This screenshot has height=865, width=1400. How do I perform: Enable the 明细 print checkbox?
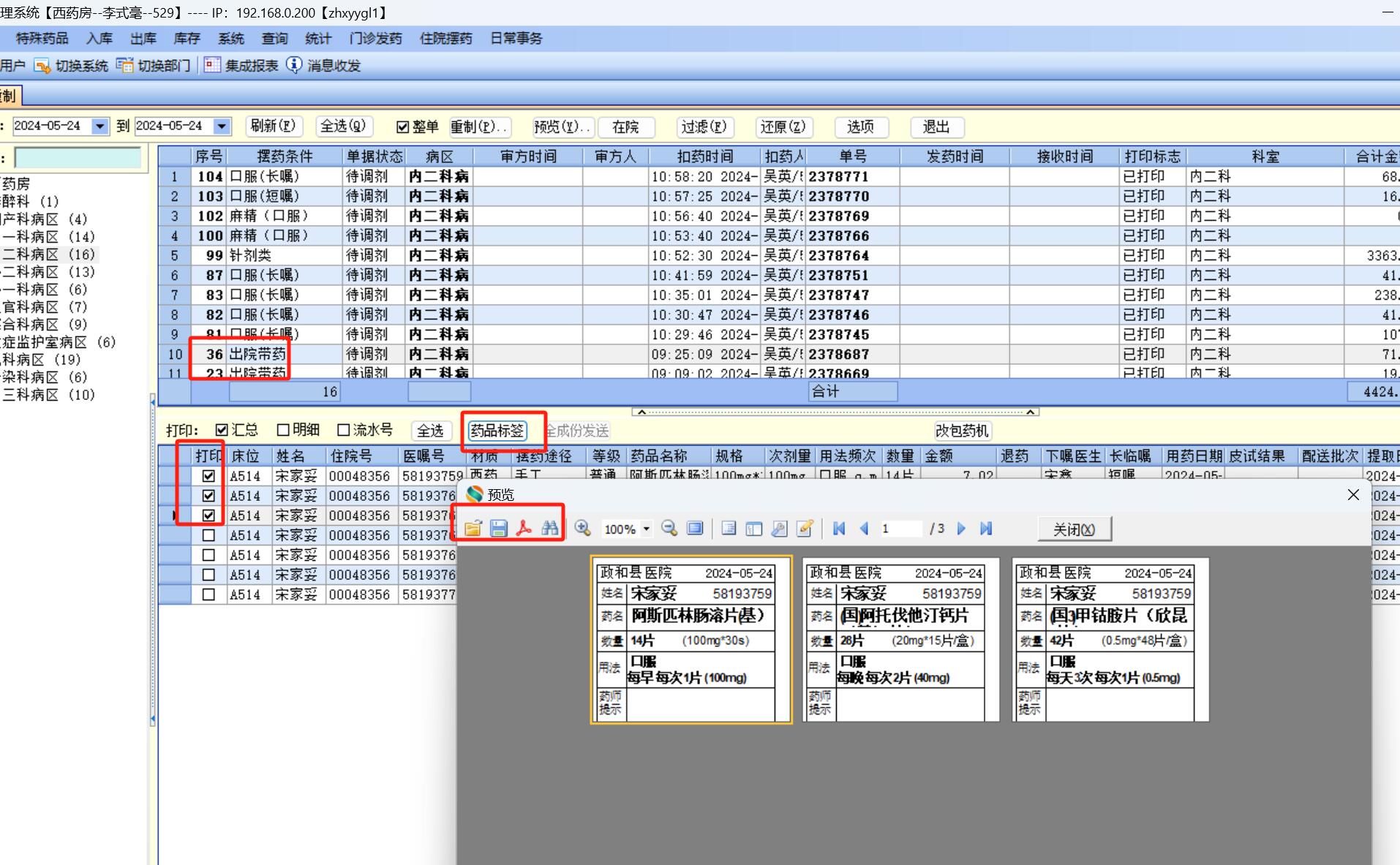click(283, 430)
